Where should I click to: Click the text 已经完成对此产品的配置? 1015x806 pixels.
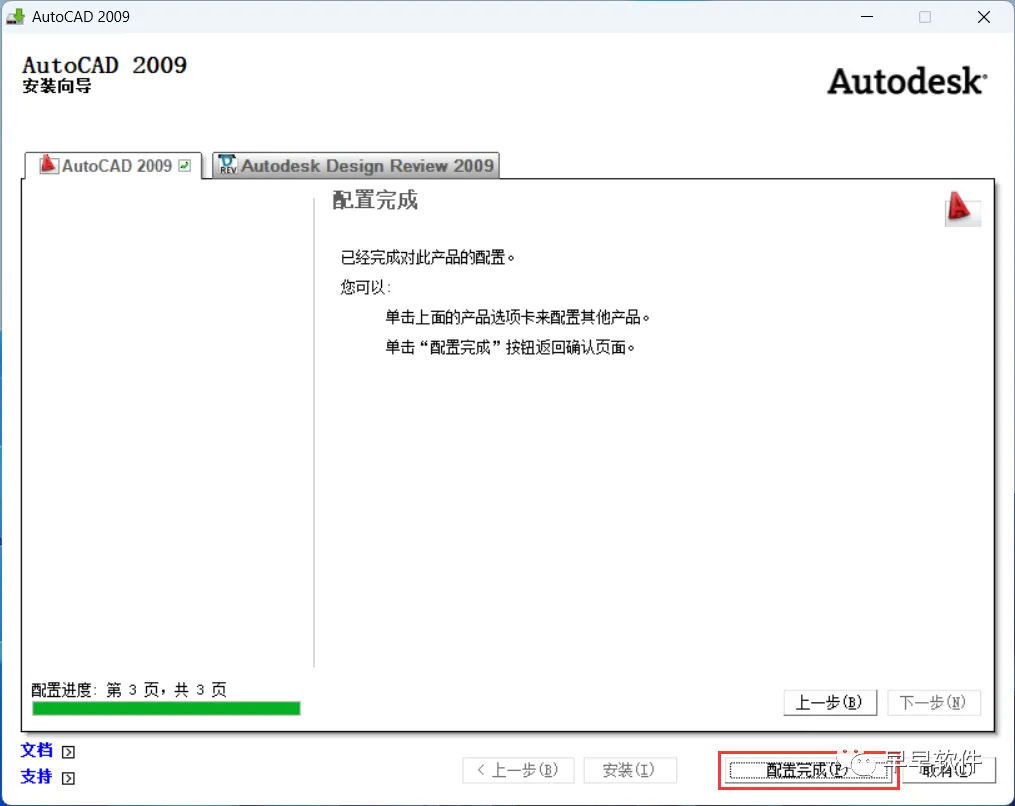(x=427, y=258)
